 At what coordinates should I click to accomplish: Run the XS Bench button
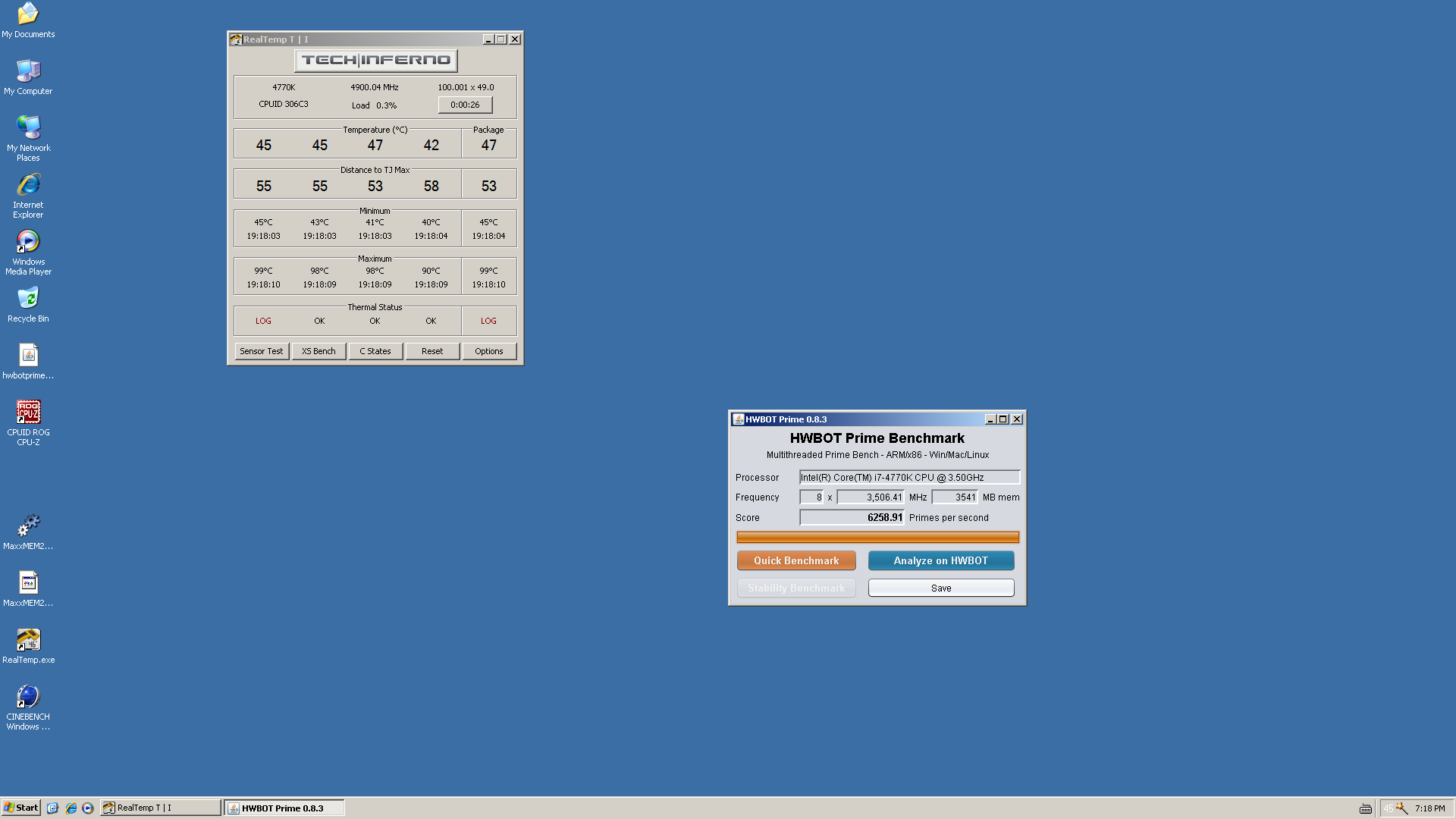pos(318,351)
